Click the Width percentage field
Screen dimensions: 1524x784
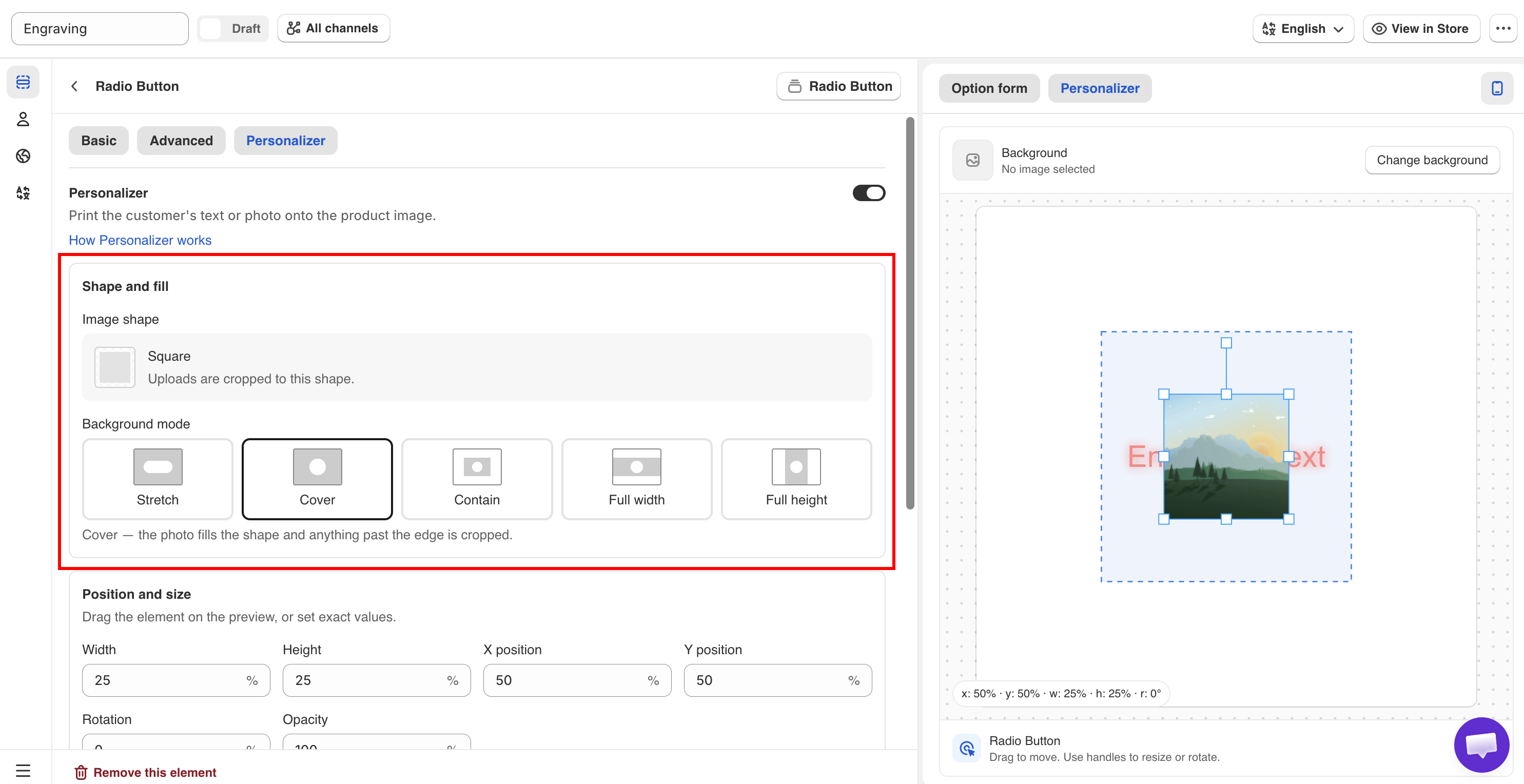(x=177, y=680)
